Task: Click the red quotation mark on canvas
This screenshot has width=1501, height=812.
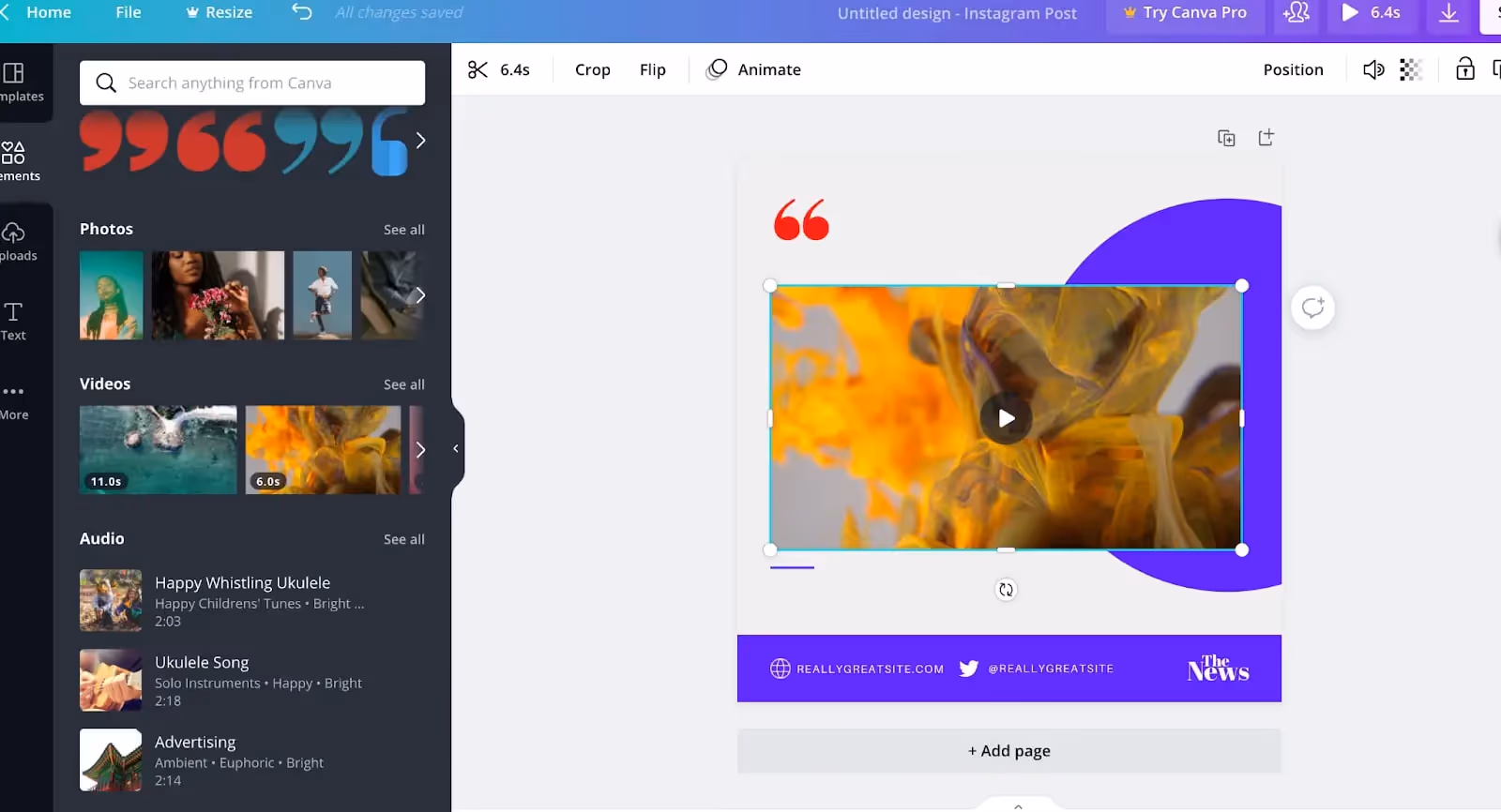Action: (x=801, y=219)
